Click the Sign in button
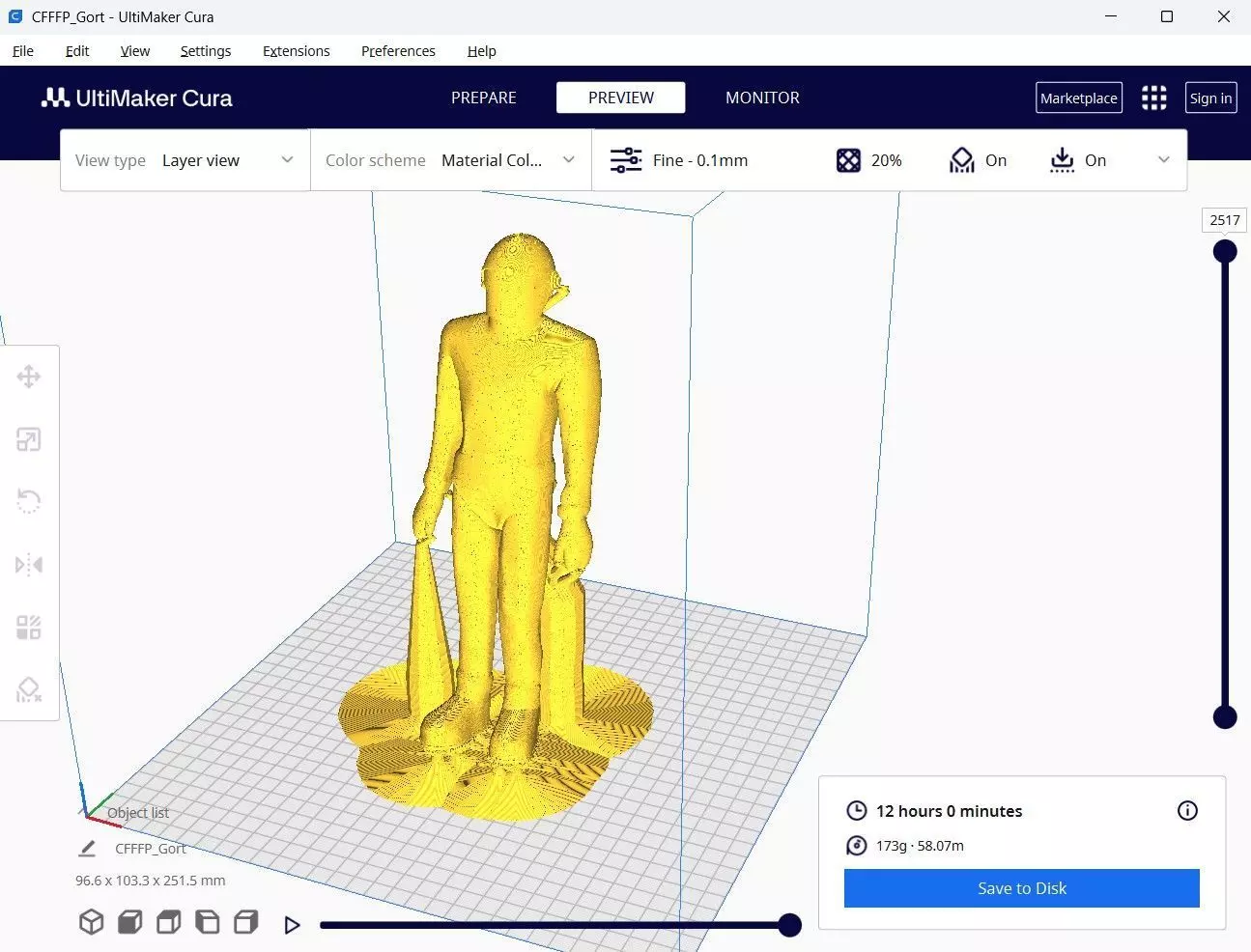Viewport: 1251px width, 952px height. (x=1210, y=98)
